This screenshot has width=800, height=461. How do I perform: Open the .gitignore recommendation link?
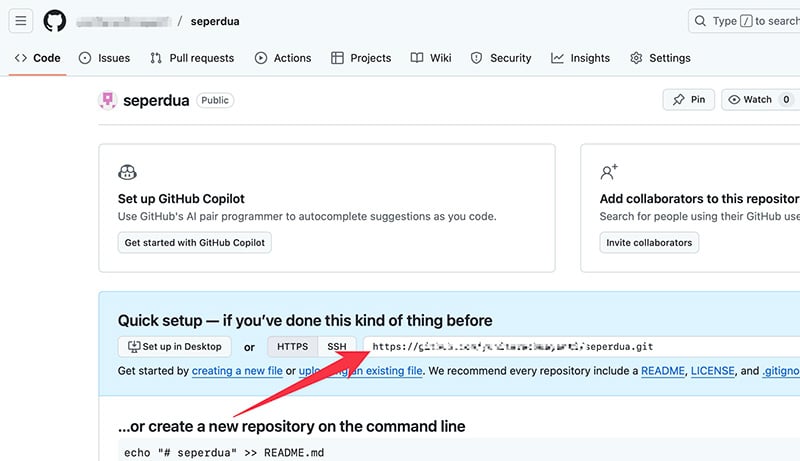click(x=781, y=371)
